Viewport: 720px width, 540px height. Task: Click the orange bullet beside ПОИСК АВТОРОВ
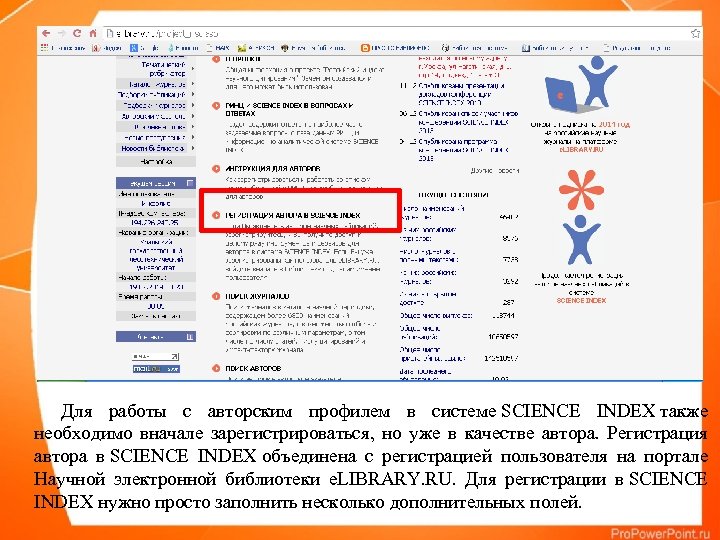(216, 368)
